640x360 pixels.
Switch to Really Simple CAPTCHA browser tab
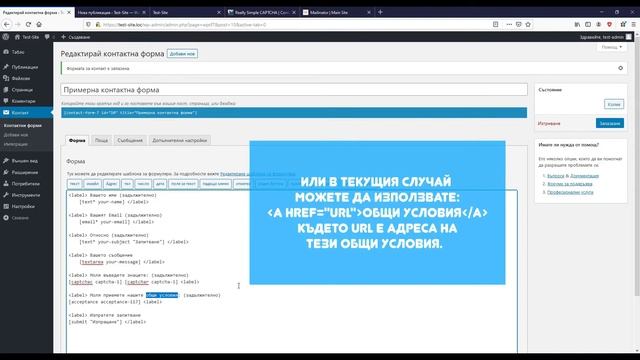[x=262, y=12]
